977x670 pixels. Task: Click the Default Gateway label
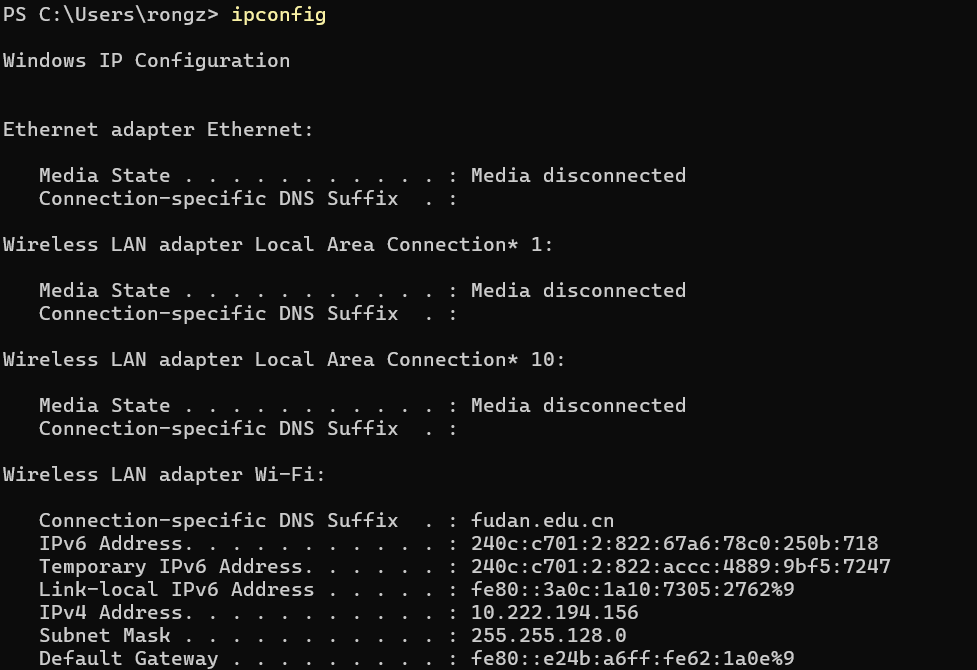[128, 659]
